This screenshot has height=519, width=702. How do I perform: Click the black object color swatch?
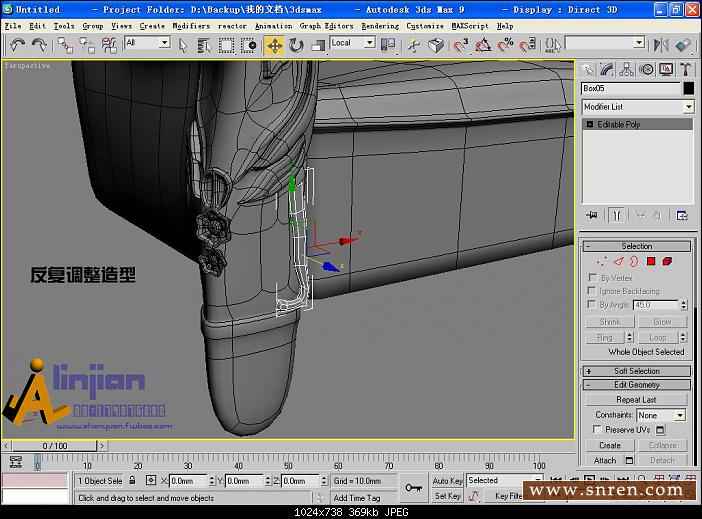[688, 88]
